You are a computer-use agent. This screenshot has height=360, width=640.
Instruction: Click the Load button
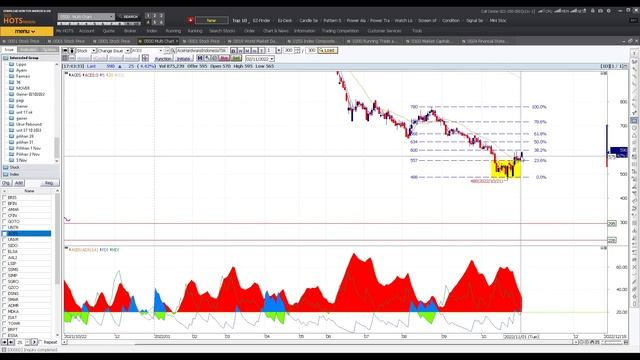pyautogui.click(x=328, y=51)
